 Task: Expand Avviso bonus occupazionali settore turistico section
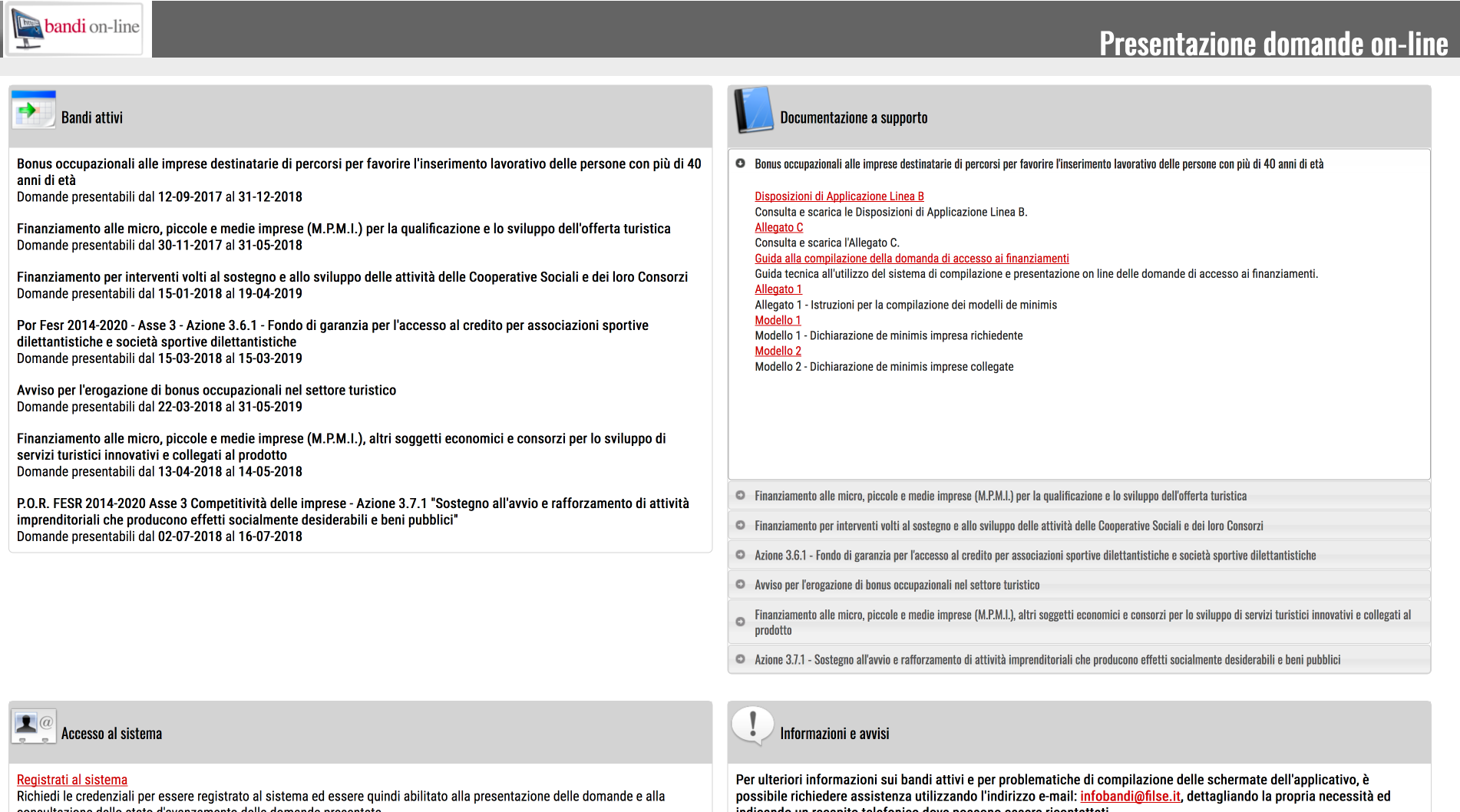[x=897, y=586]
